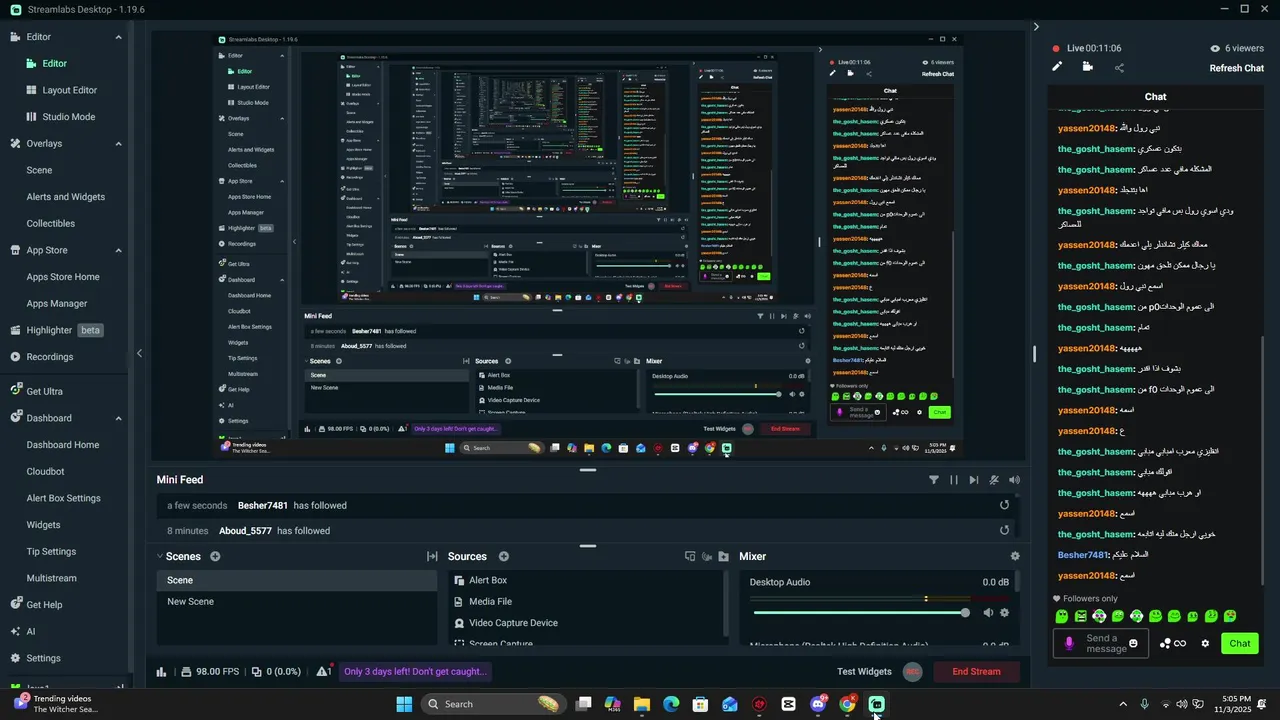Adjust Desktop Audio volume slider

(x=860, y=613)
